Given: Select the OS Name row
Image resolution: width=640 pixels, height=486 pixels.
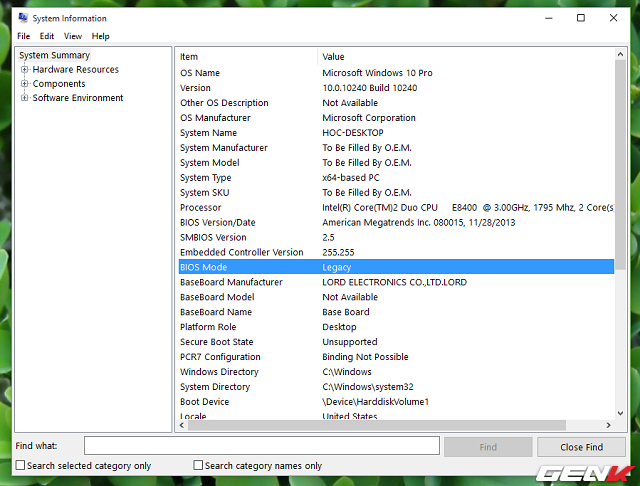Looking at the screenshot, I should [x=396, y=73].
